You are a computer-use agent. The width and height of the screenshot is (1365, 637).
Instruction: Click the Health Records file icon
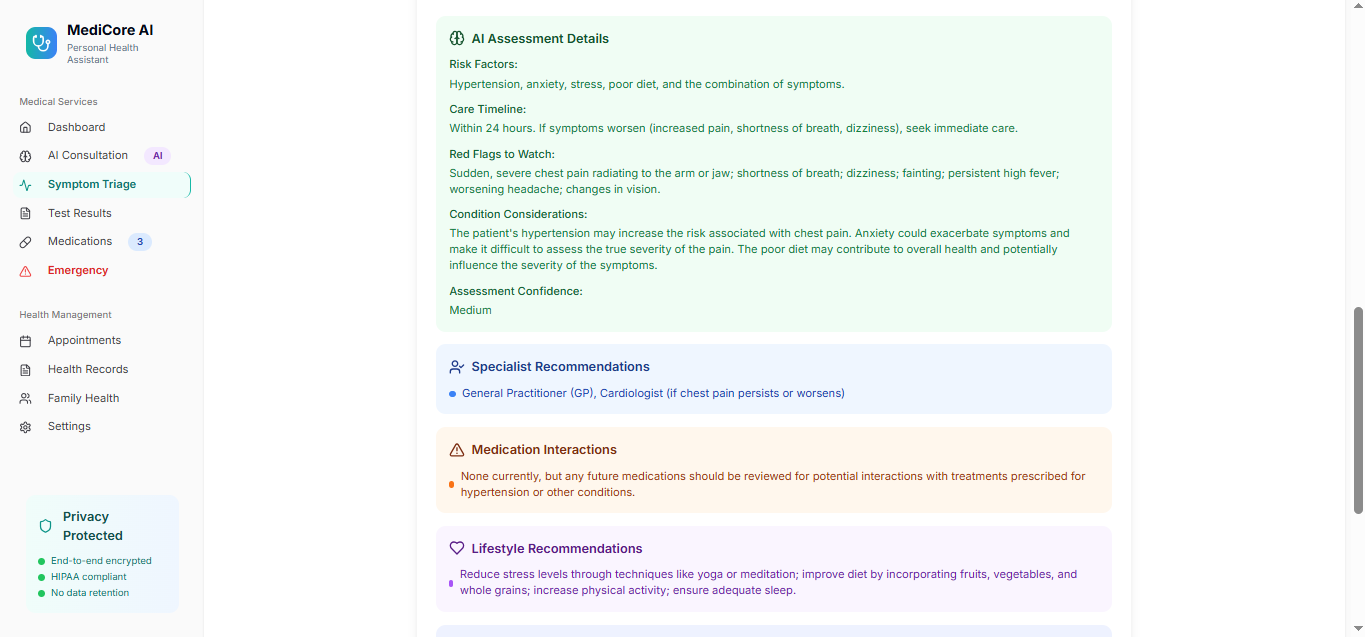[x=26, y=370]
